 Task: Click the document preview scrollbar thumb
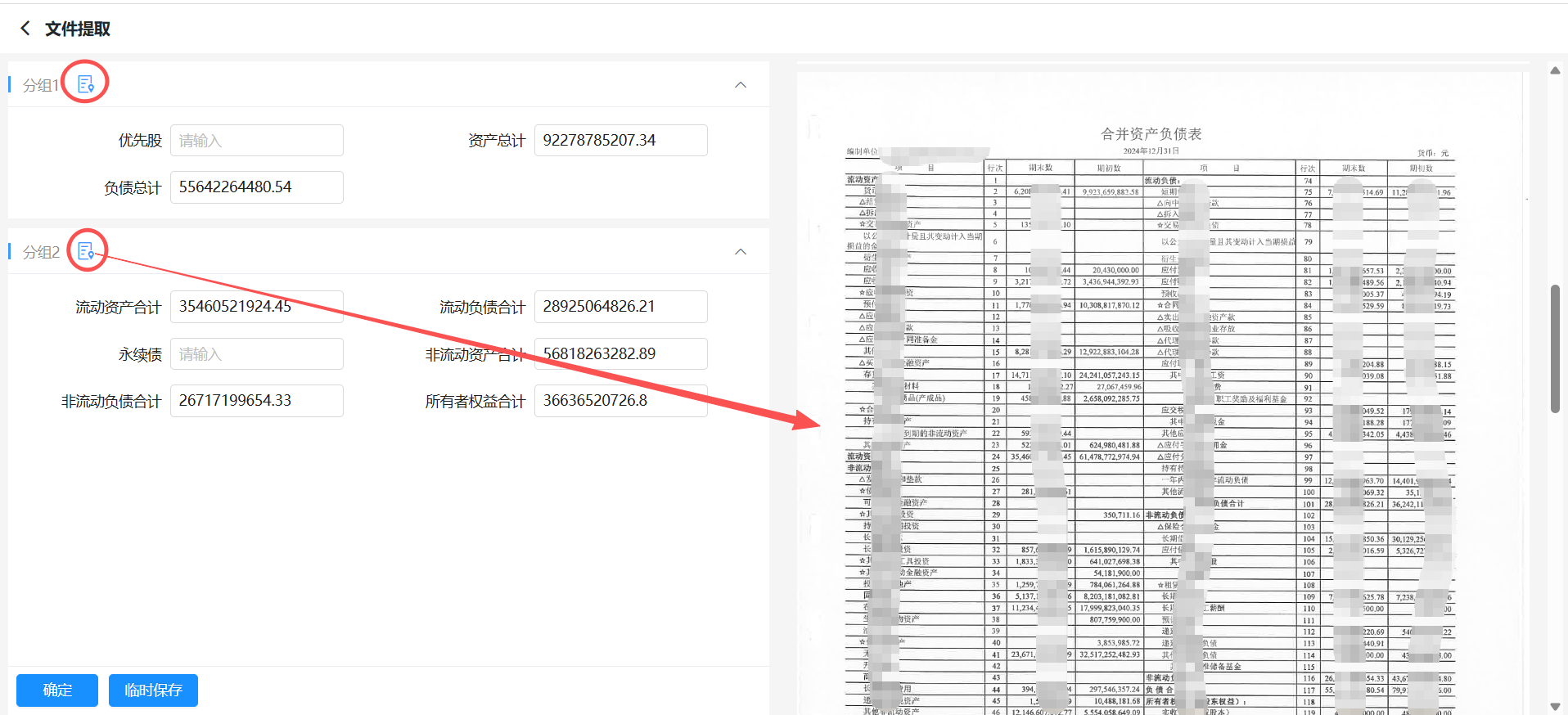[1555, 348]
